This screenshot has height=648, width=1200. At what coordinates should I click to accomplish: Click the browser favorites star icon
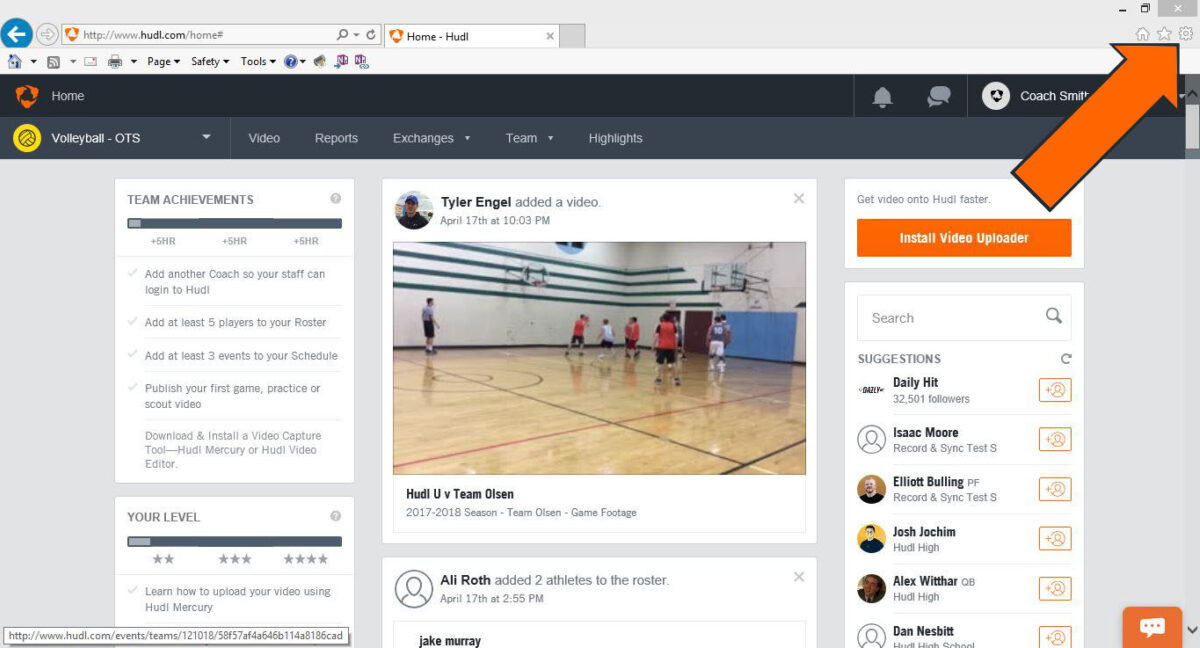[x=1164, y=34]
